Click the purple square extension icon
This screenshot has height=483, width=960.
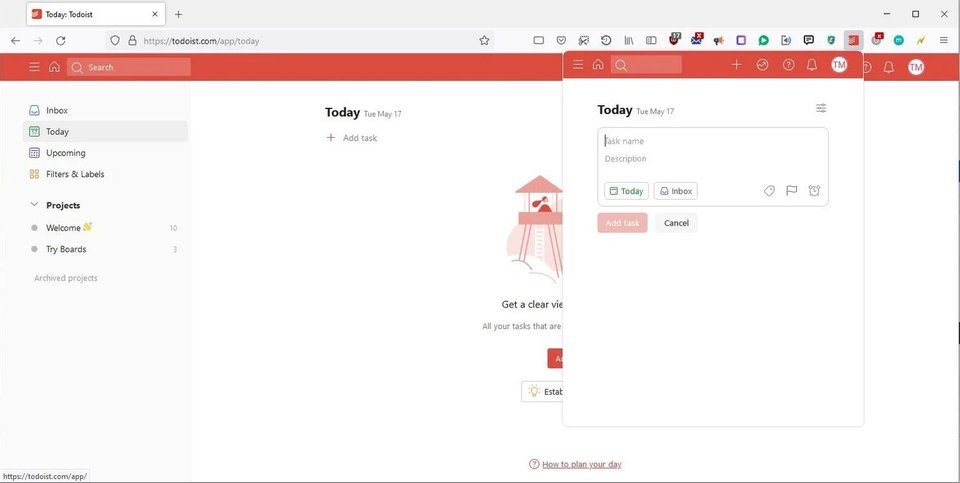tap(741, 40)
